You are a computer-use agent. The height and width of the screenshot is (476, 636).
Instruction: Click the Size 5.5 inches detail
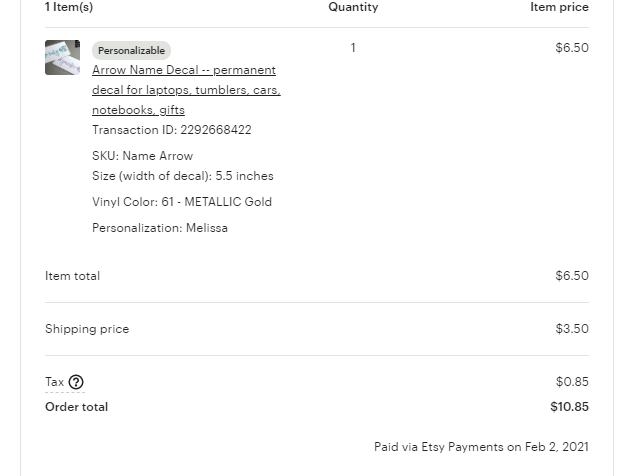pyautogui.click(x=183, y=176)
